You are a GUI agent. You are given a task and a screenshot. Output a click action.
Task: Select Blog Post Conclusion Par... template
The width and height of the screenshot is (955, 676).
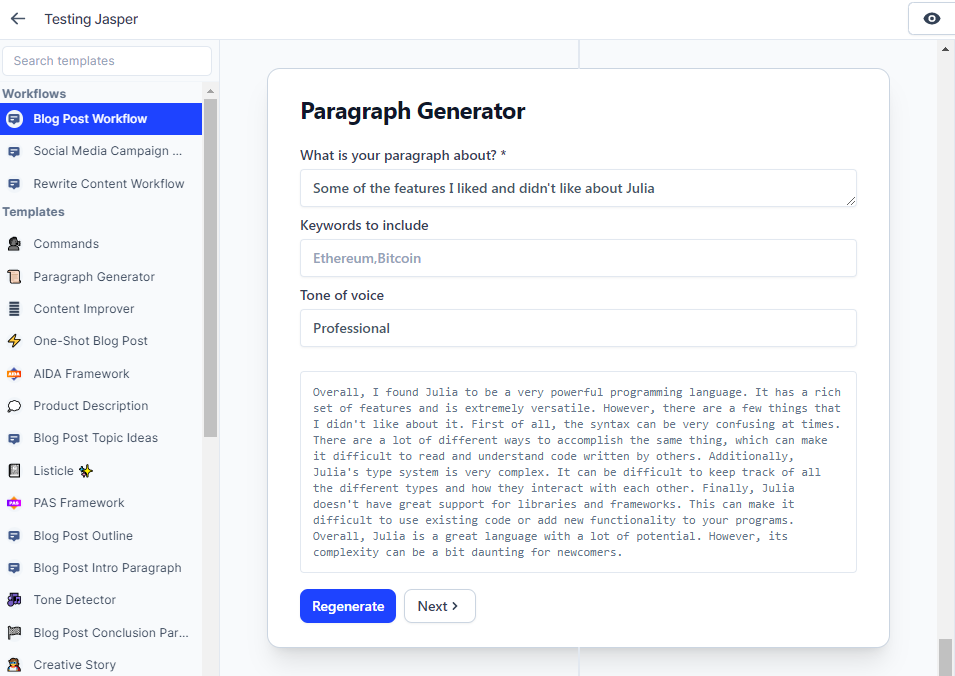point(101,633)
